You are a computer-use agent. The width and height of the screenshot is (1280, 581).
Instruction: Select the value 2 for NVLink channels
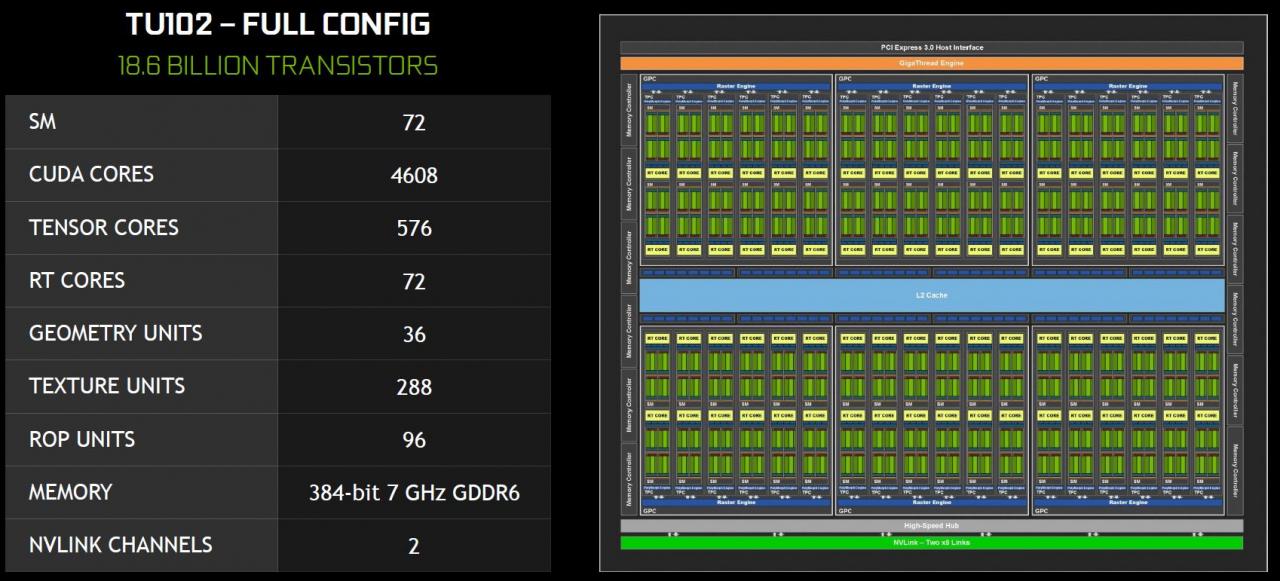[x=414, y=546]
